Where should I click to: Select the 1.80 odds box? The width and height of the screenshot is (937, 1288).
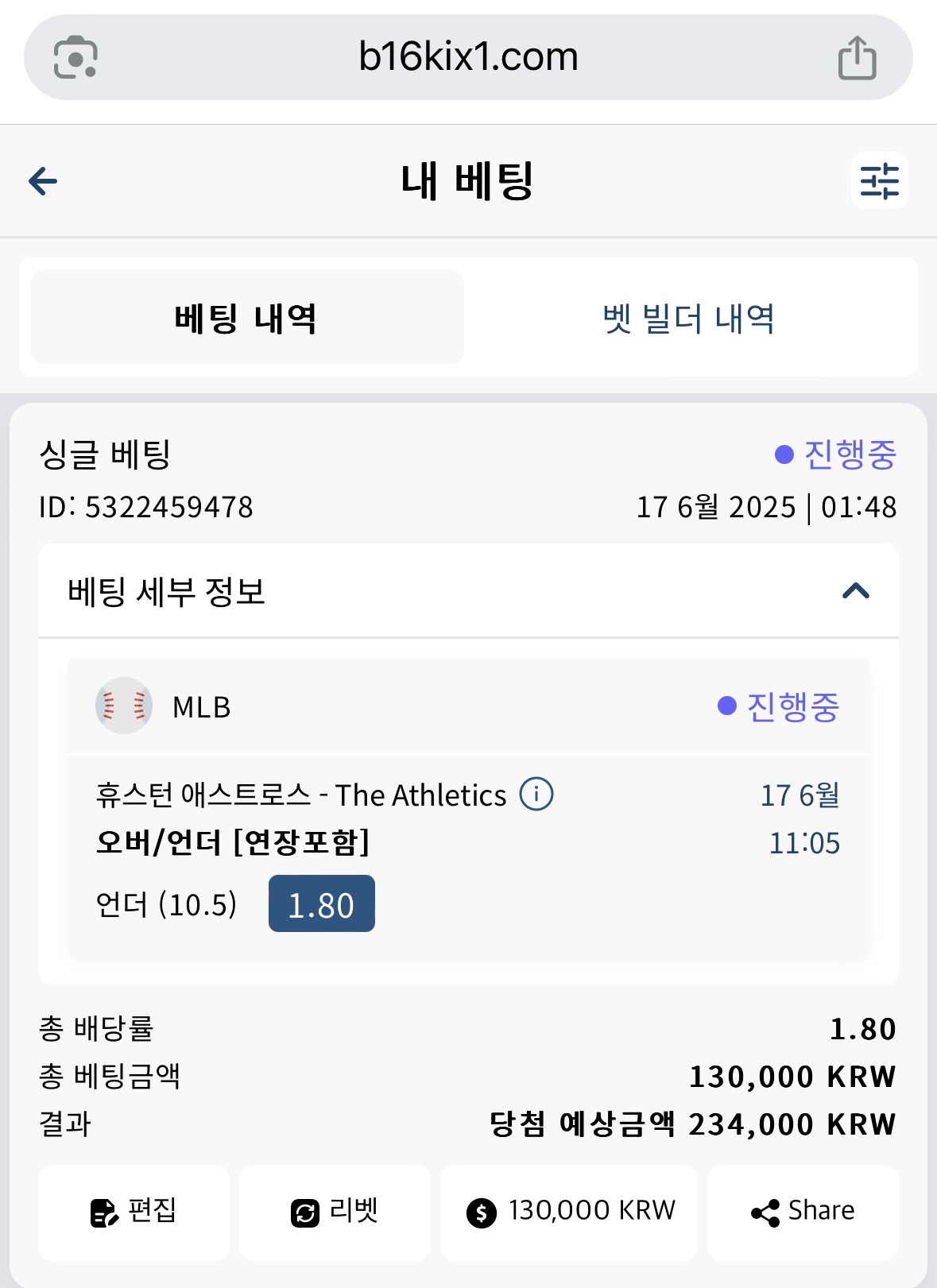tap(322, 903)
